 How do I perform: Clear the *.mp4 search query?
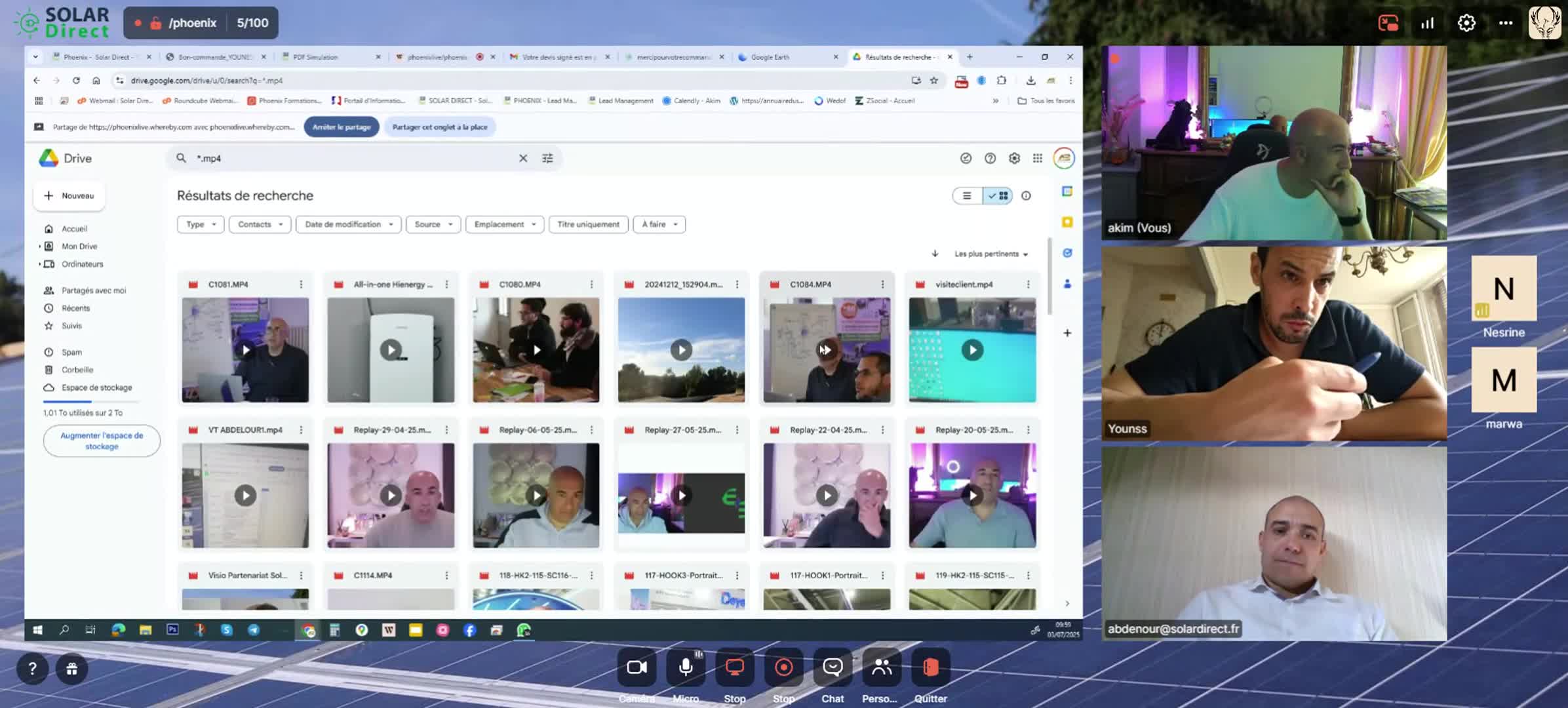523,158
